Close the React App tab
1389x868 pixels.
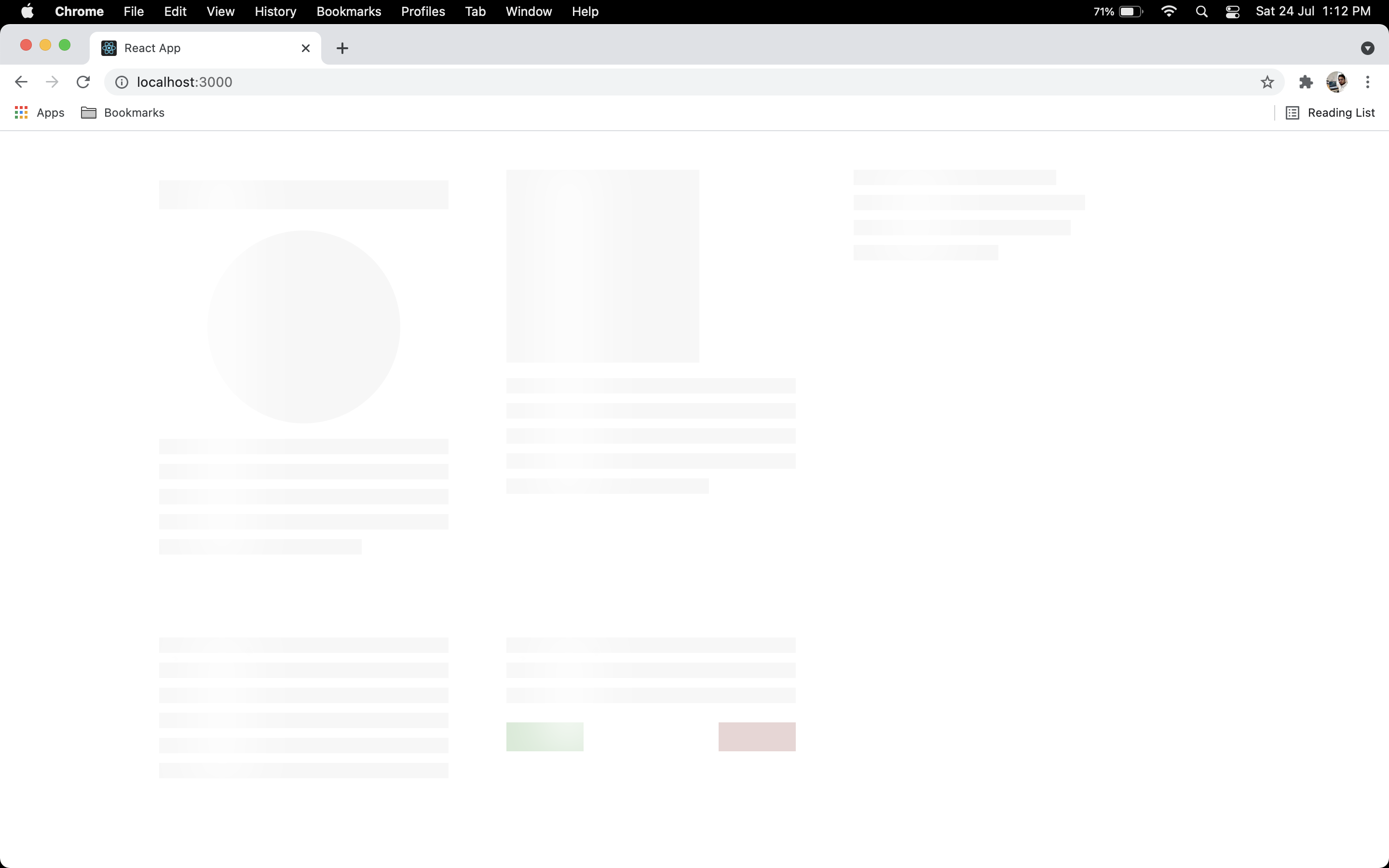pyautogui.click(x=306, y=48)
